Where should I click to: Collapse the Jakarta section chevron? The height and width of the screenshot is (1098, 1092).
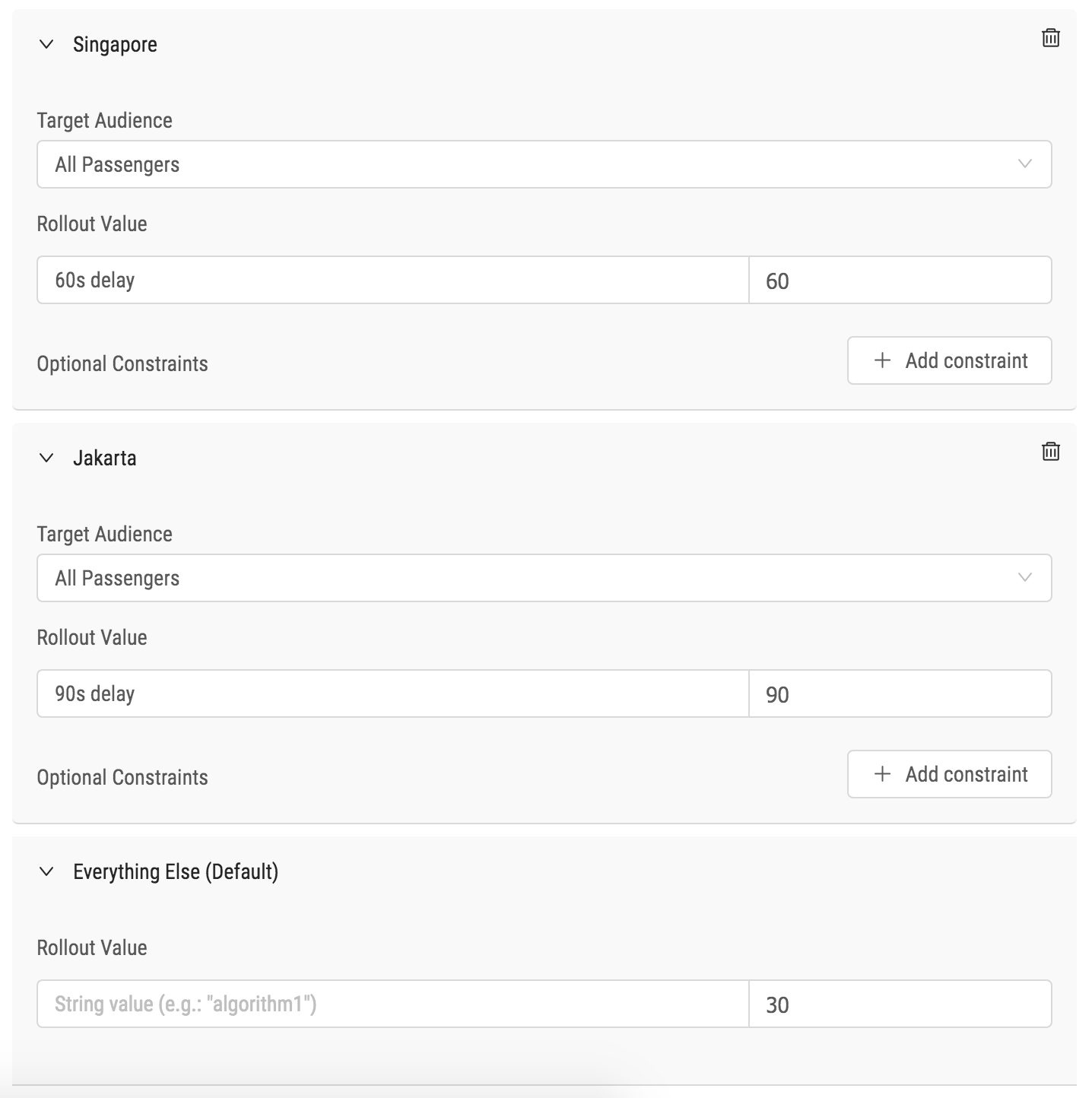click(x=46, y=458)
